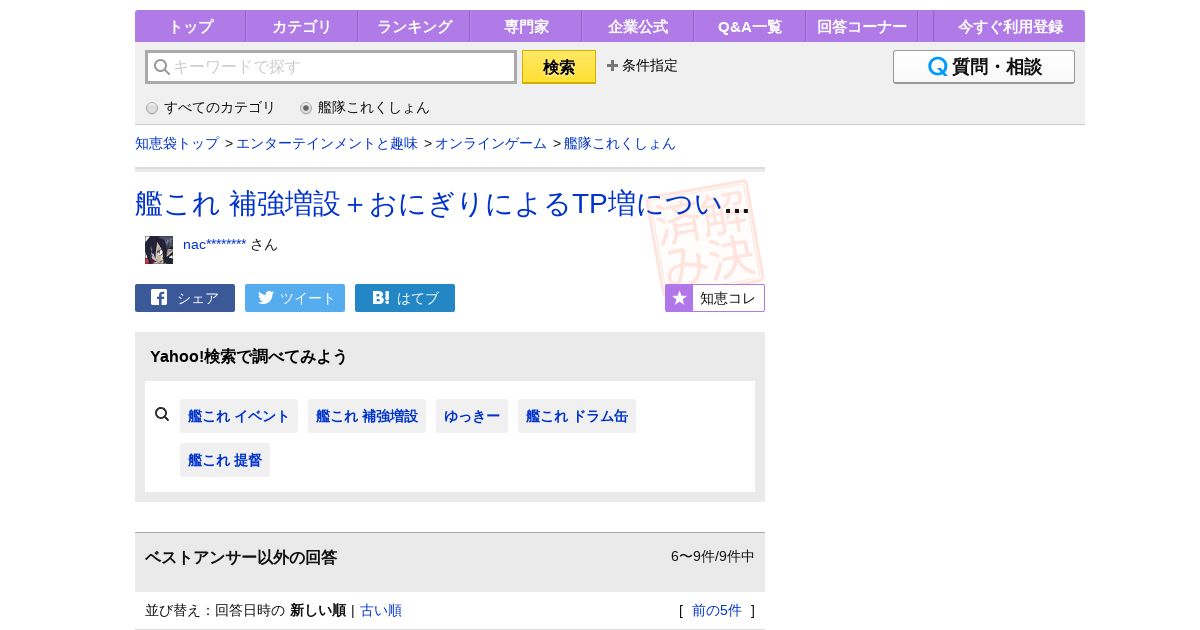
Task: Click the yellow 検索 button
Action: click(559, 67)
